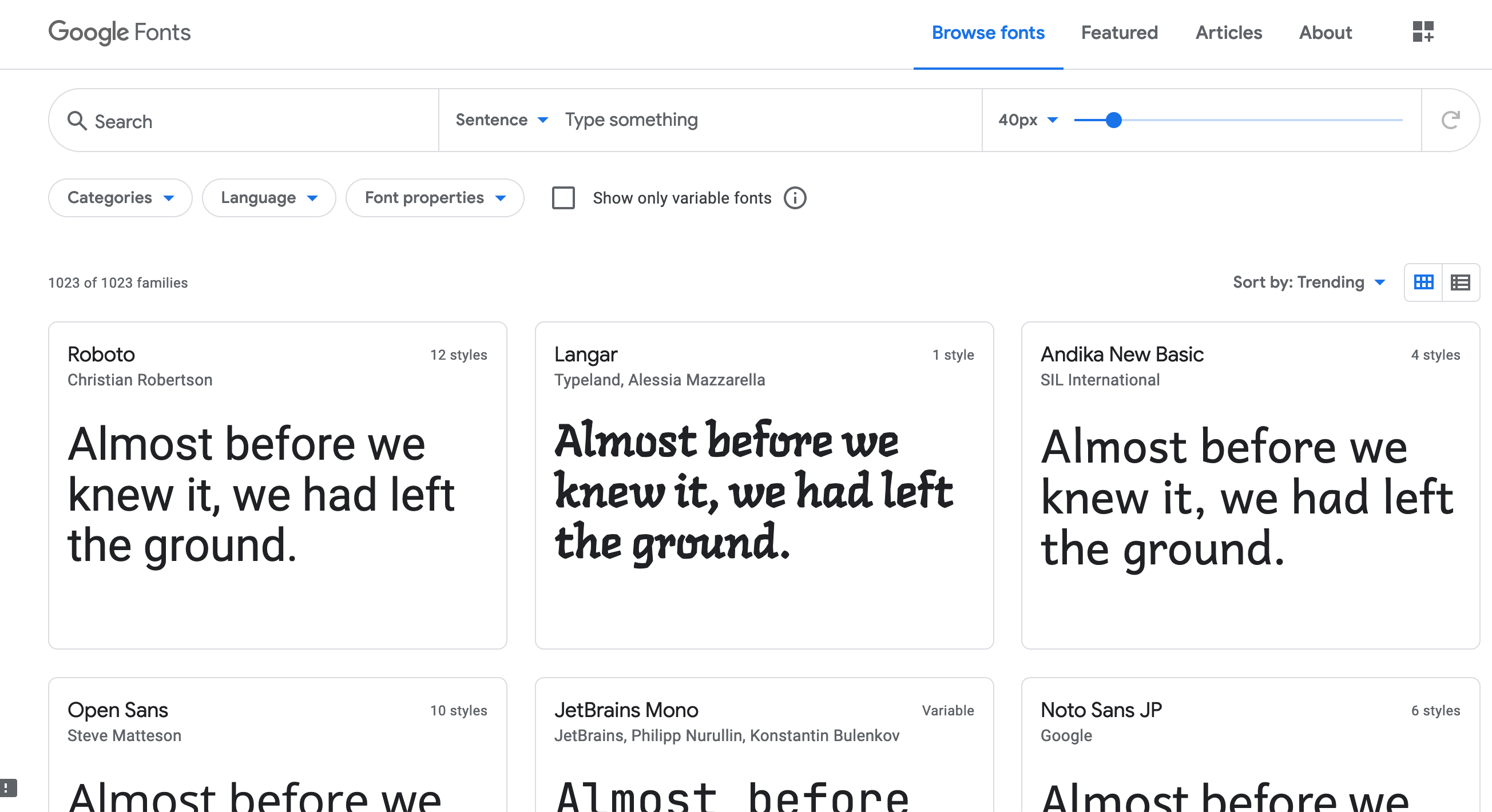Click Open Sans 10 styles label
1492x812 pixels.
tap(458, 710)
